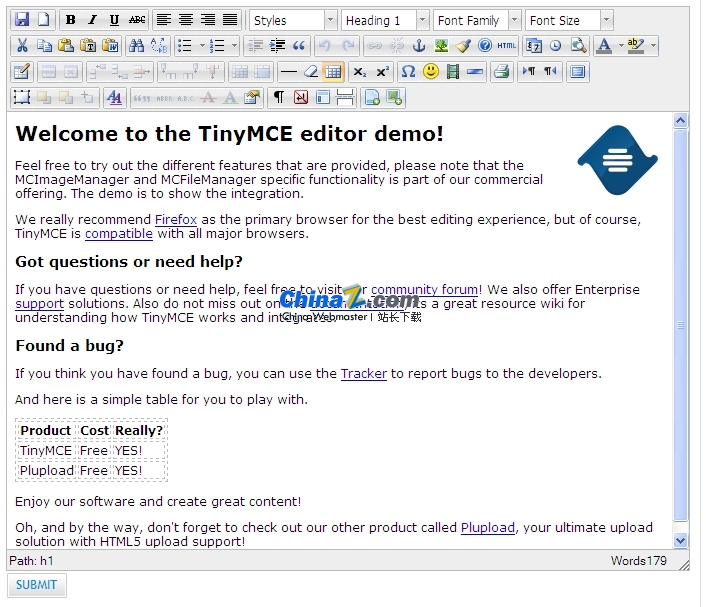
Task: Create a new blank document
Action: point(44,20)
